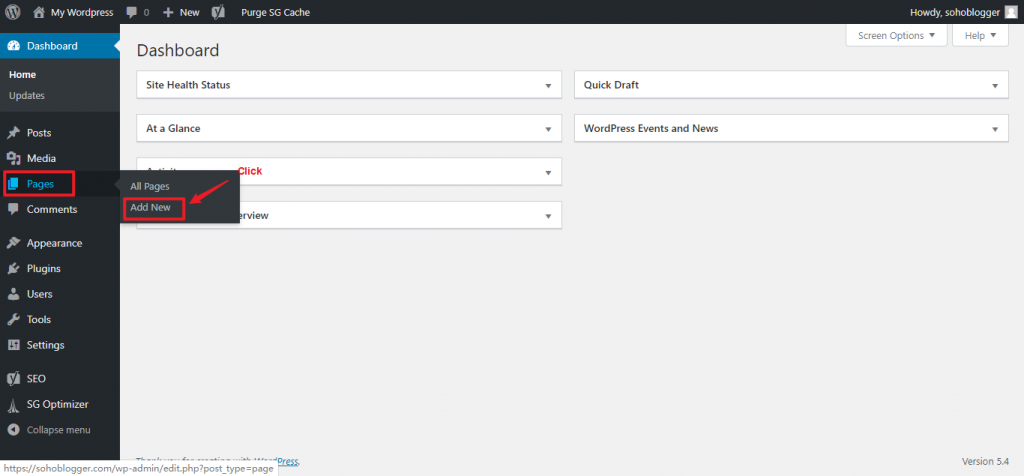1024x476 pixels.
Task: Collapse the Quick Draft widget
Action: pos(995,86)
